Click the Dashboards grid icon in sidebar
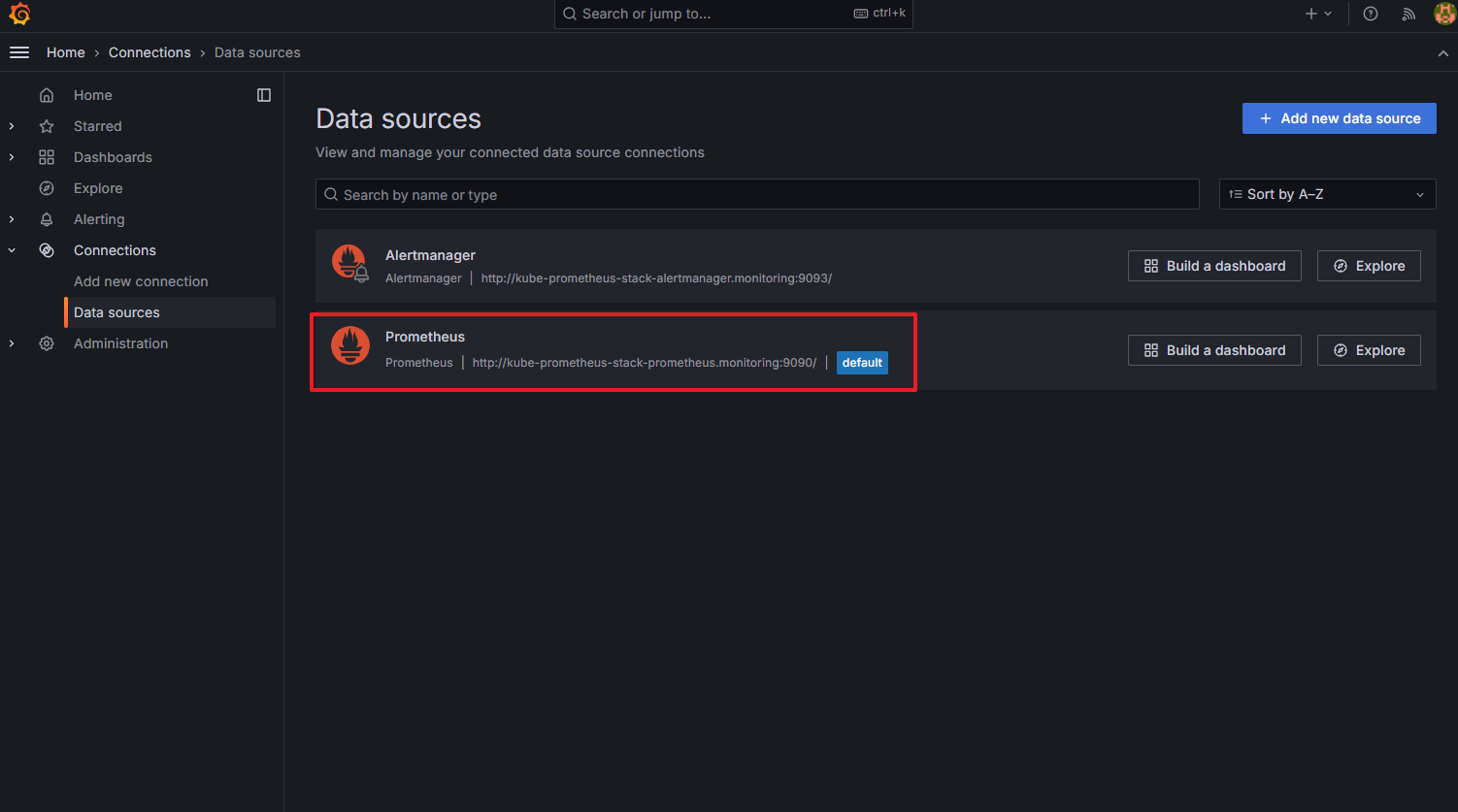Viewport: 1458px width, 812px height. 47,157
